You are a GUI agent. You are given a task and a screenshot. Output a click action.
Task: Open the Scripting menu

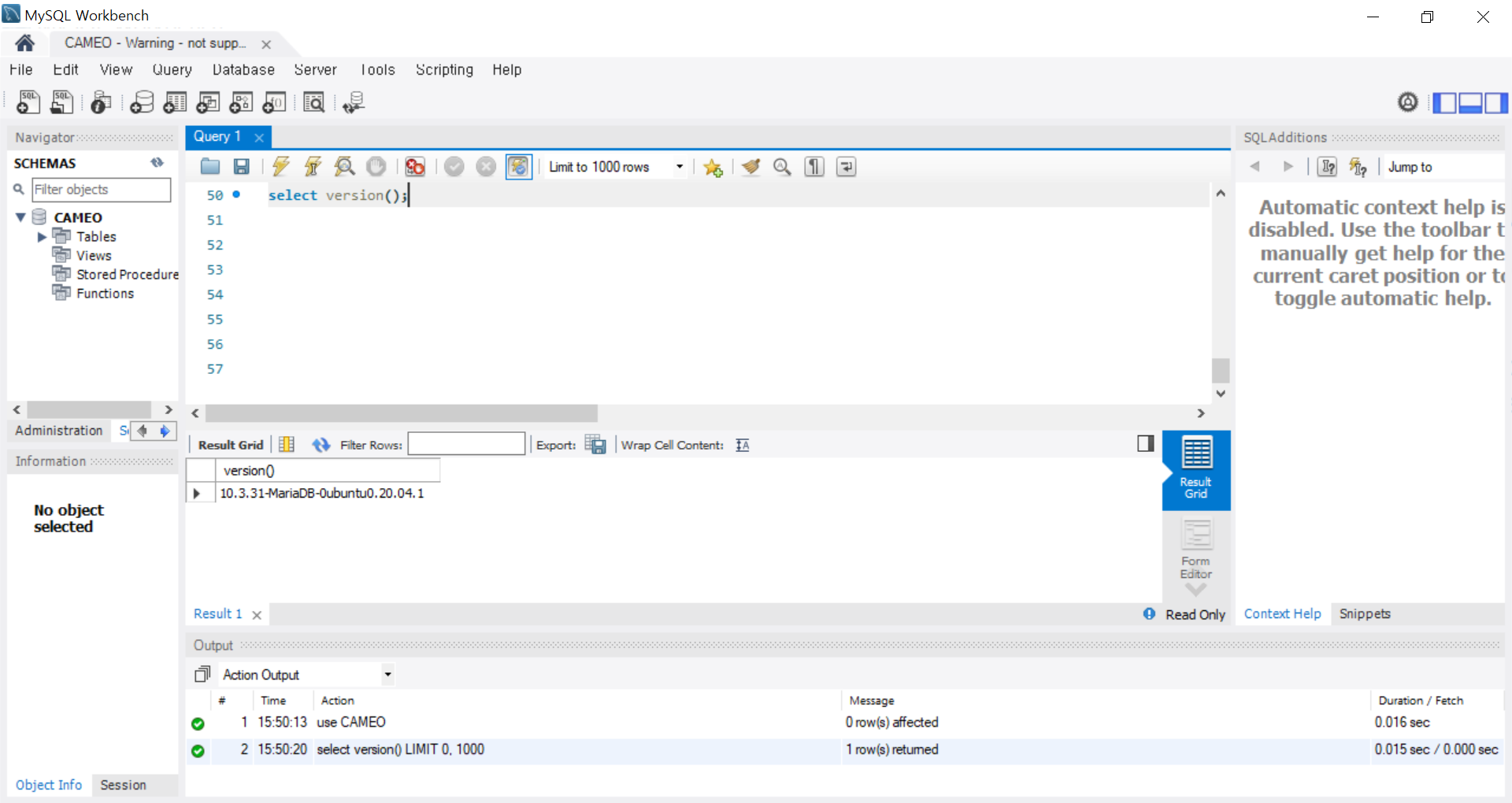tap(444, 69)
